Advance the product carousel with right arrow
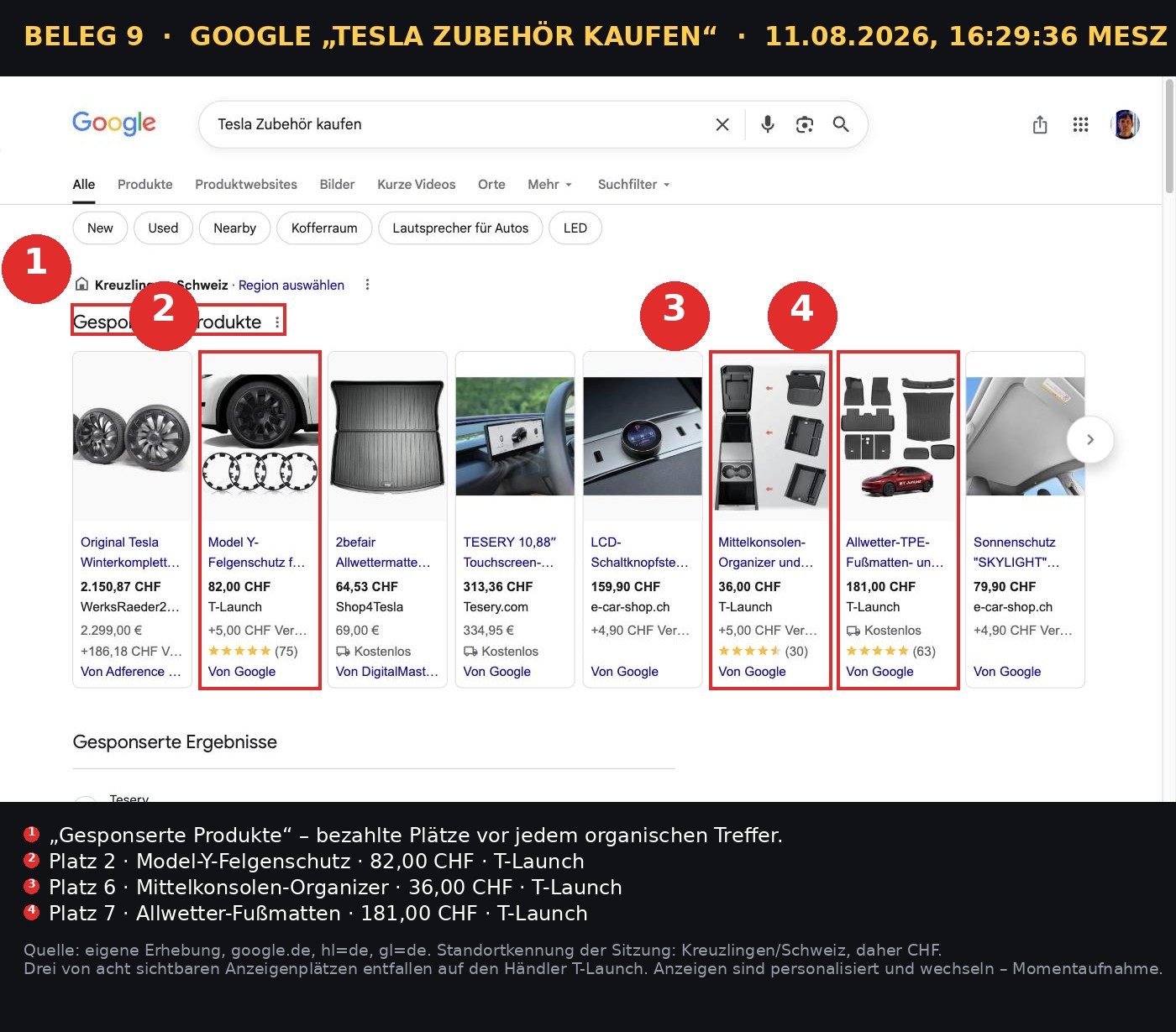The height and width of the screenshot is (1032, 1176). 1090,439
